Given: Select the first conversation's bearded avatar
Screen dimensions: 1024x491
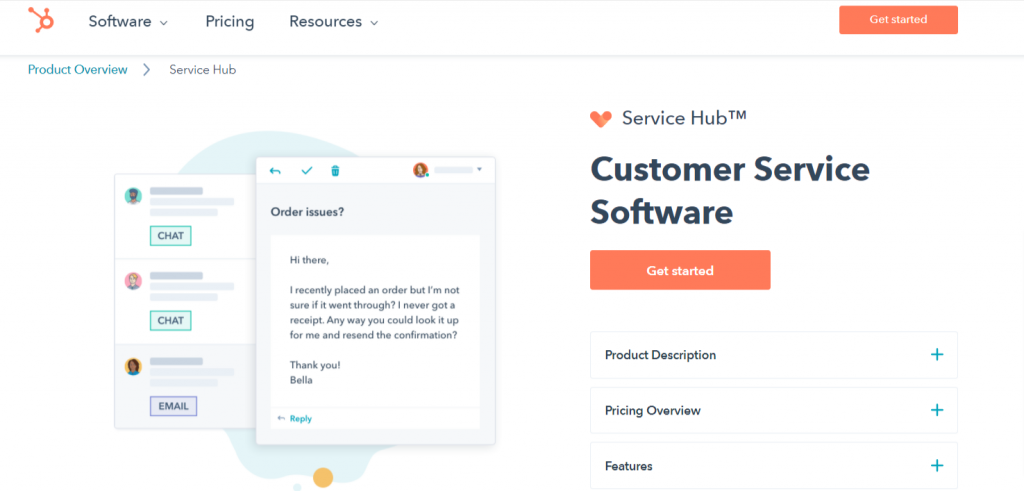Looking at the screenshot, I should tap(133, 196).
